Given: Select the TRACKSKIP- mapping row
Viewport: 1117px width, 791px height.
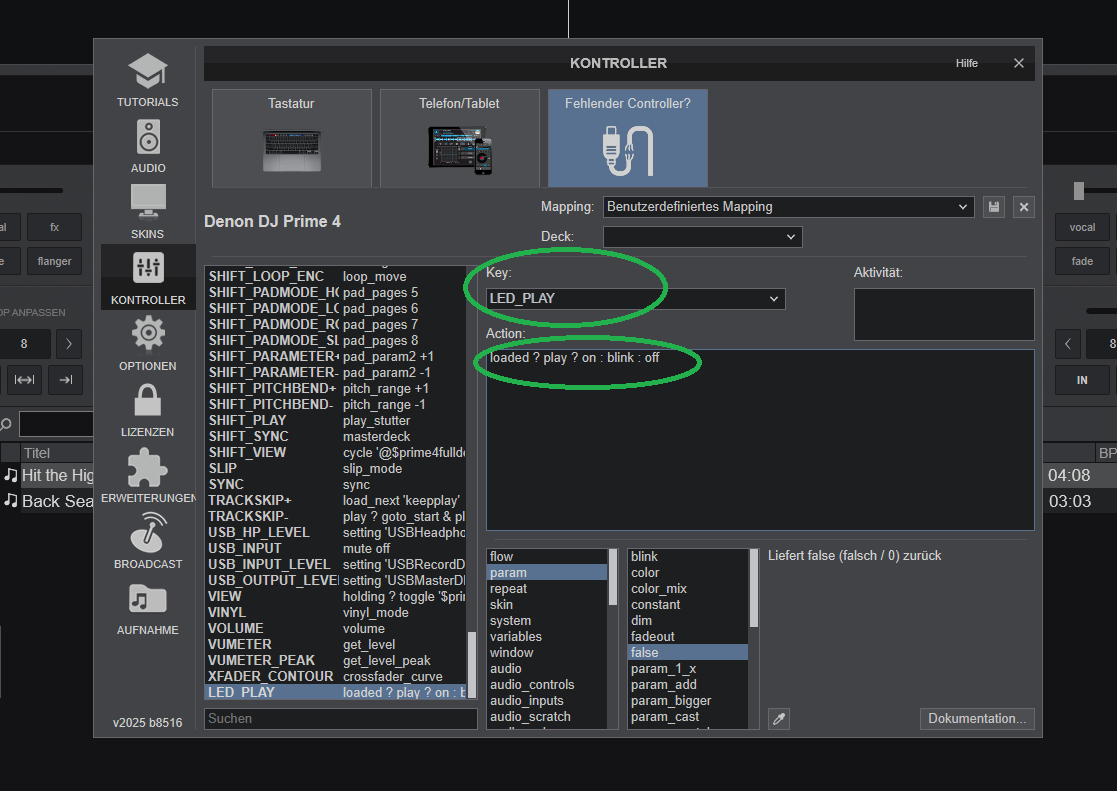Looking at the screenshot, I should [x=336, y=517].
